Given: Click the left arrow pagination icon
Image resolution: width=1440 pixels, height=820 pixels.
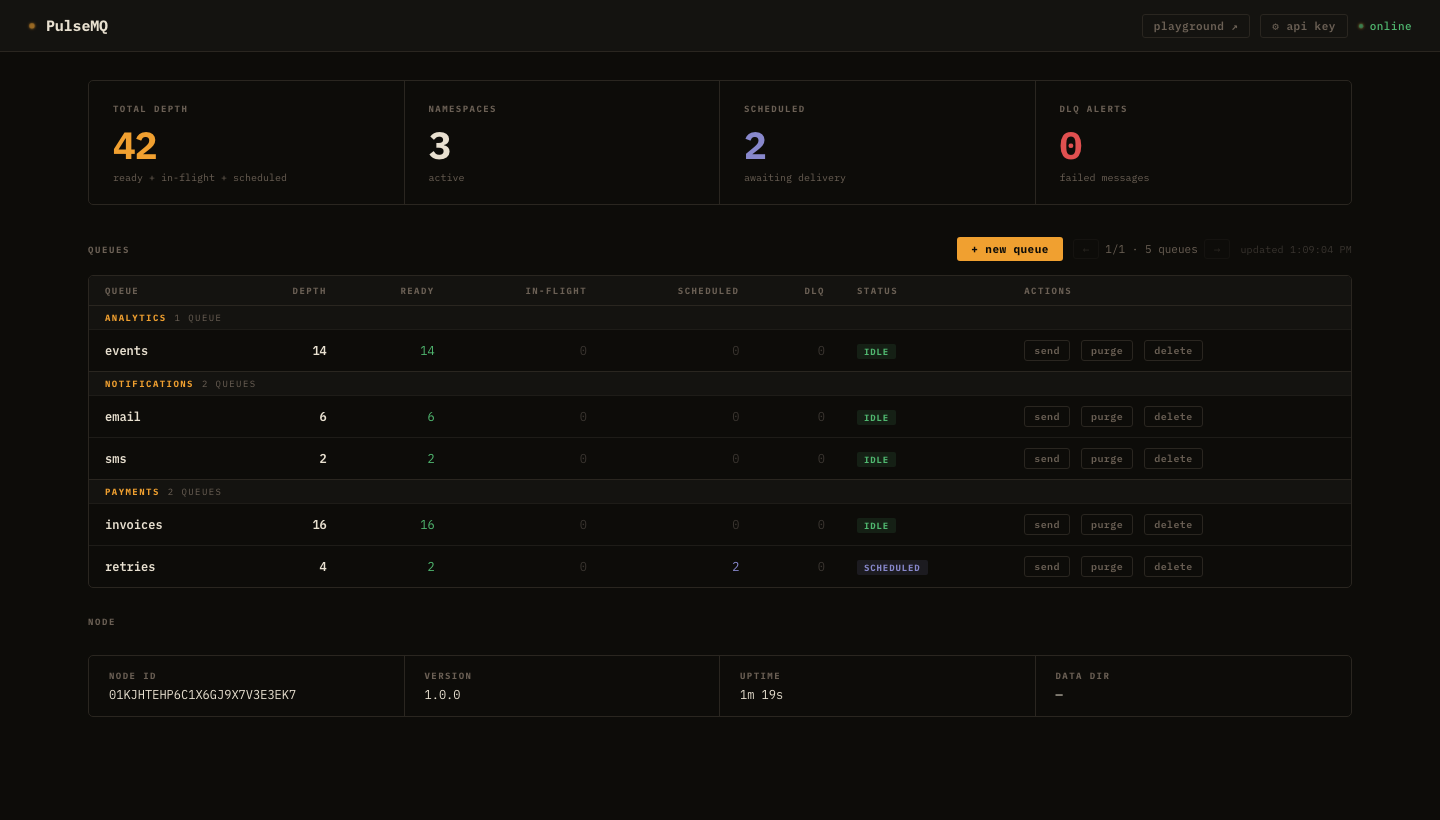Looking at the screenshot, I should tap(1086, 249).
